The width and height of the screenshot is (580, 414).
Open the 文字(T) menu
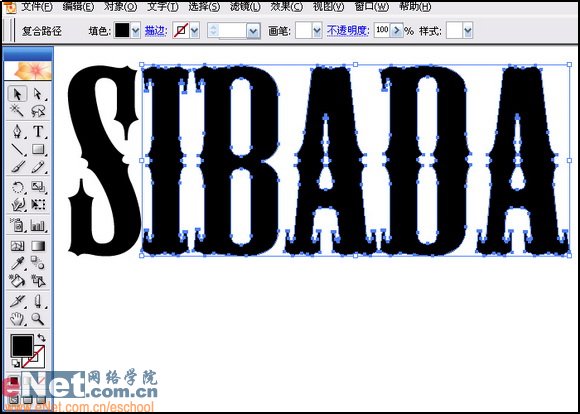click(163, 7)
